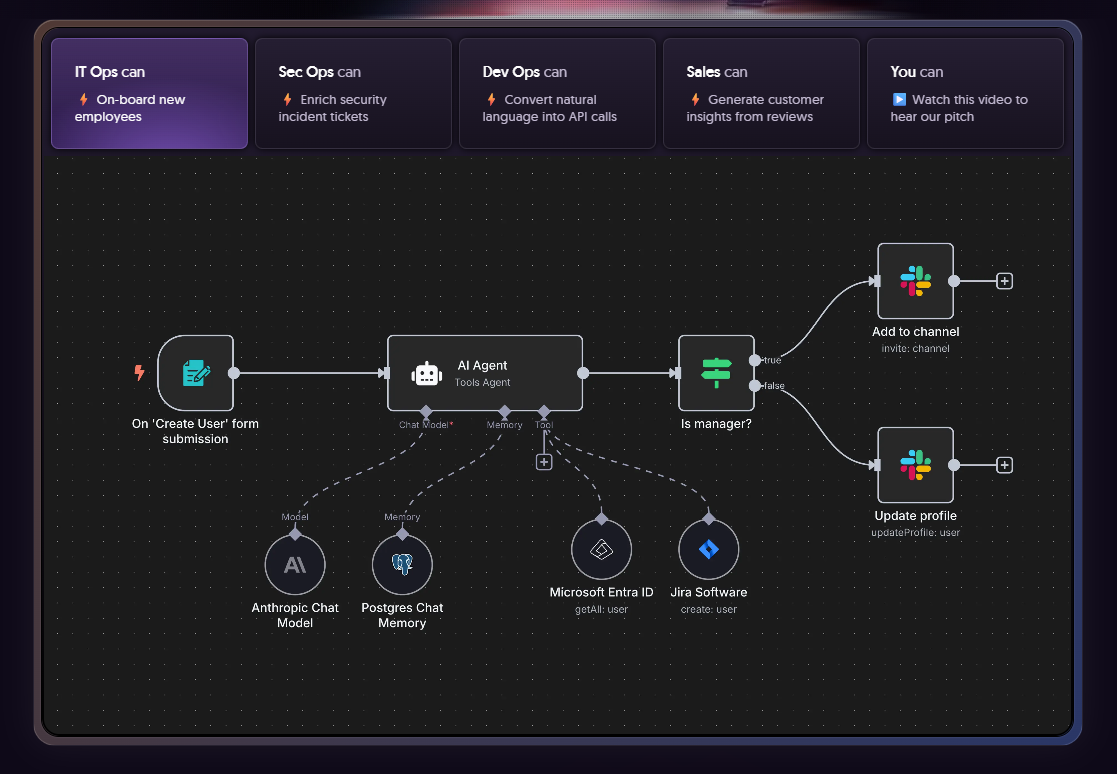The width and height of the screenshot is (1117, 774).
Task: Click lightning icon in 'Dev Ops can' card
Action: [x=492, y=100]
